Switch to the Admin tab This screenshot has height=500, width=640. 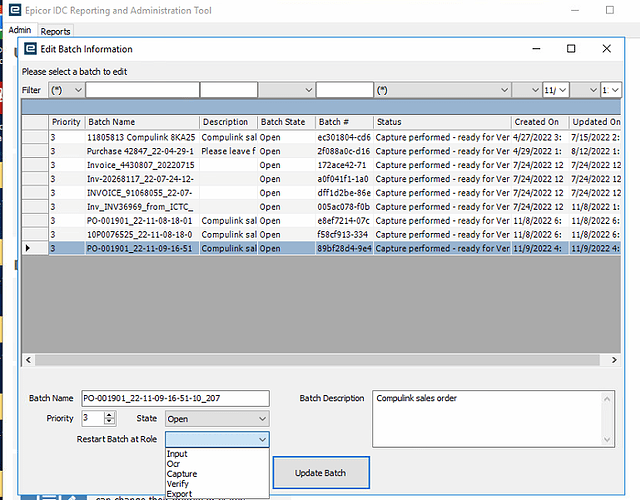(x=20, y=30)
